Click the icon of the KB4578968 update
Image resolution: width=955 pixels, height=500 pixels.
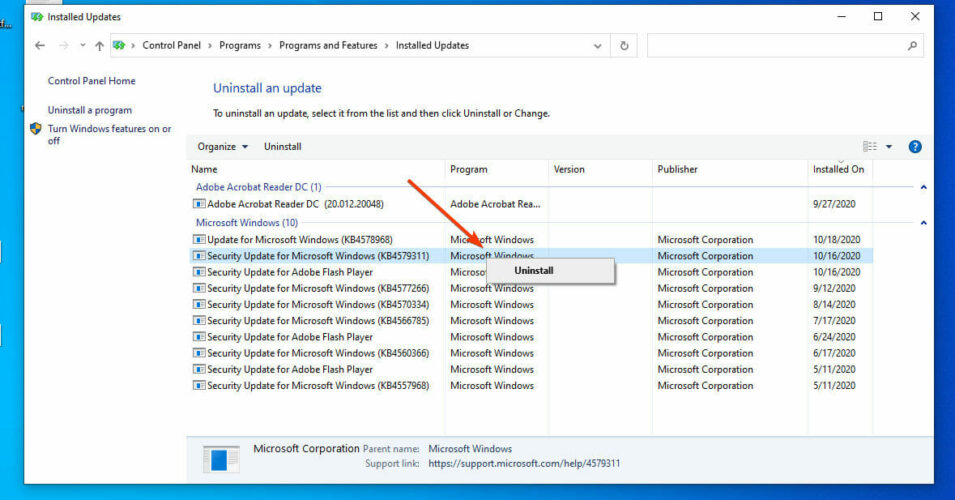click(199, 239)
